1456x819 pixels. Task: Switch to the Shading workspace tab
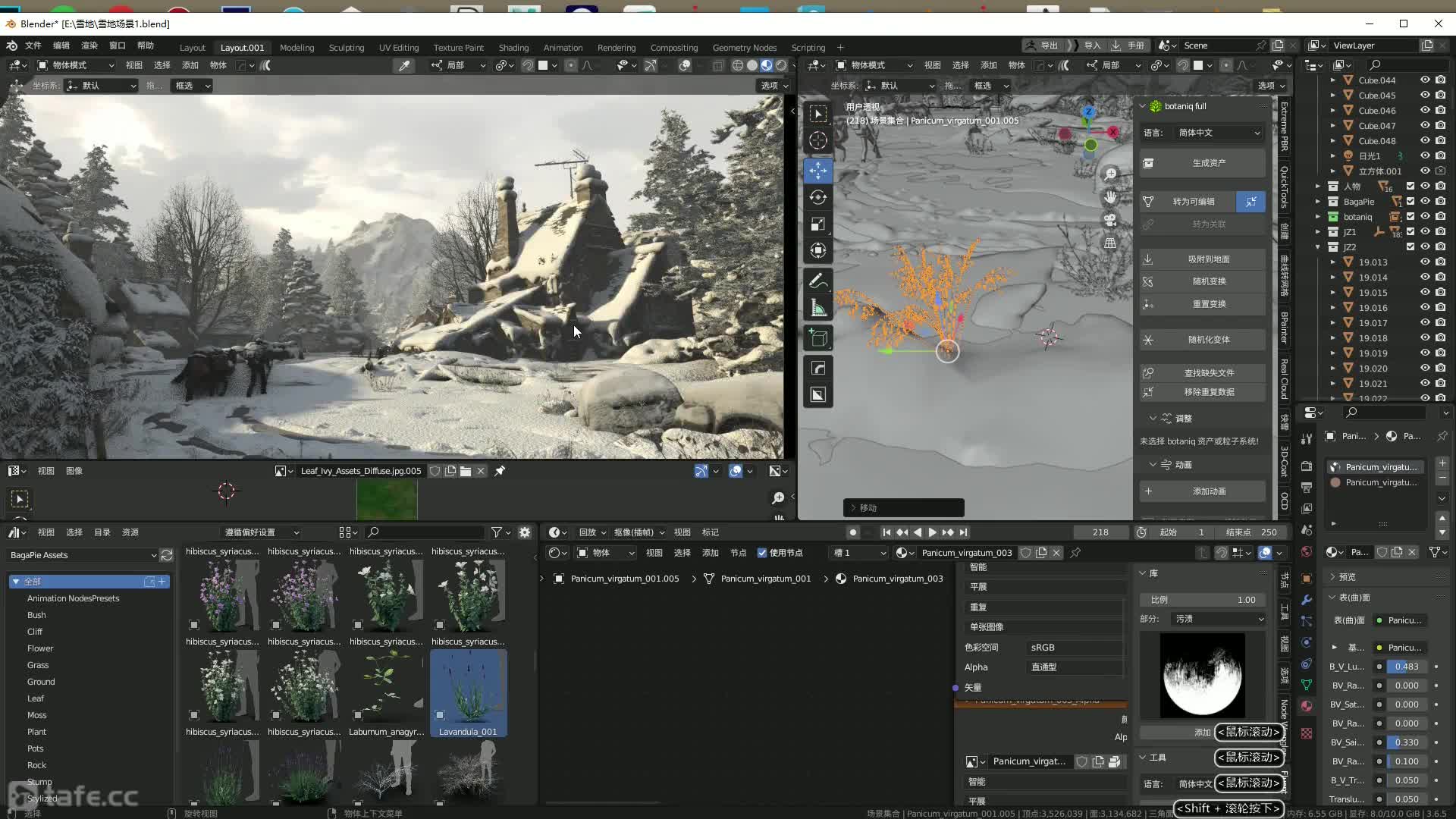(513, 47)
